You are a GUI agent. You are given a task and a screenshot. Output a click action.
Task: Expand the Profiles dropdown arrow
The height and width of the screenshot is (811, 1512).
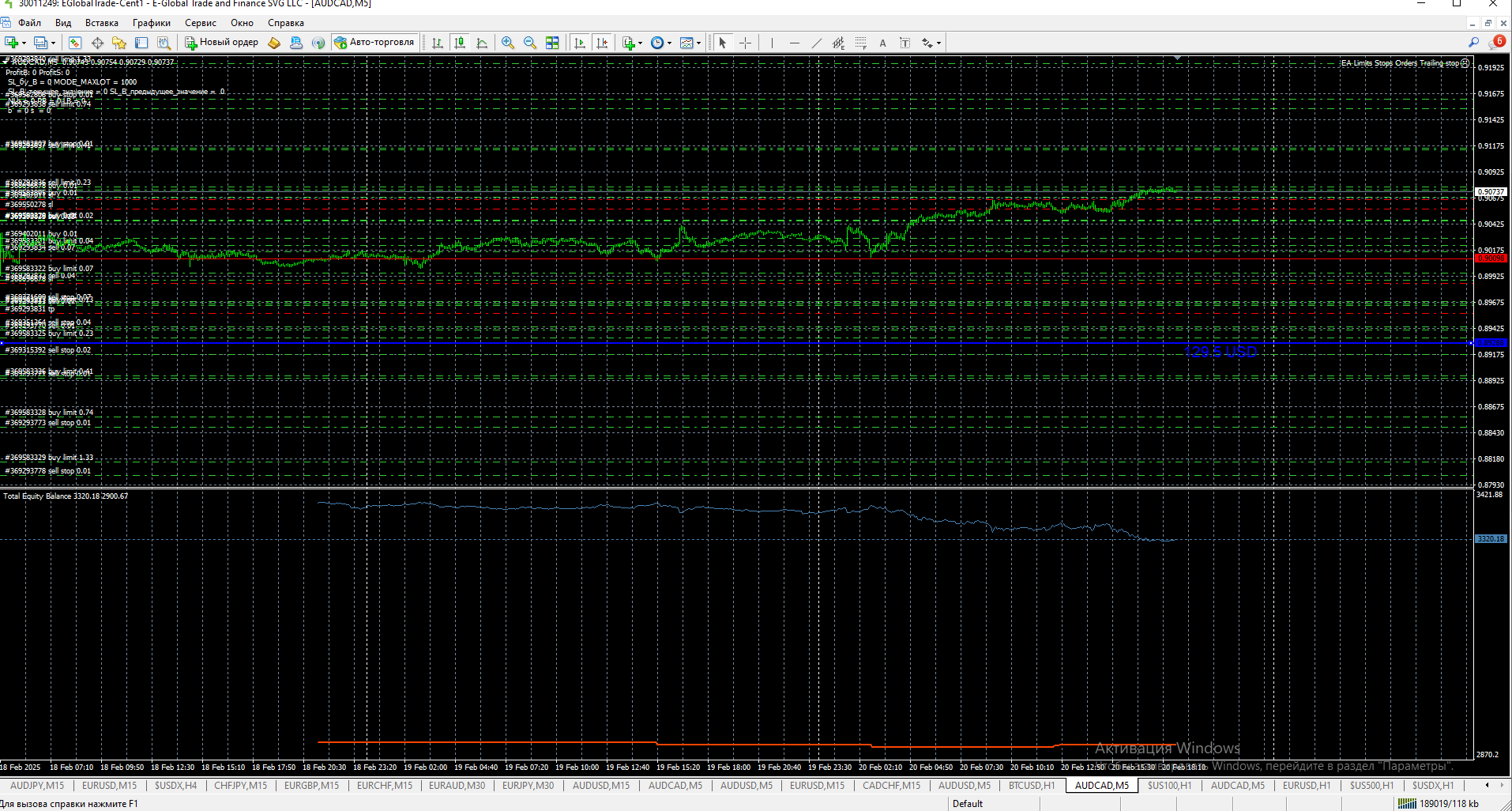[53, 43]
